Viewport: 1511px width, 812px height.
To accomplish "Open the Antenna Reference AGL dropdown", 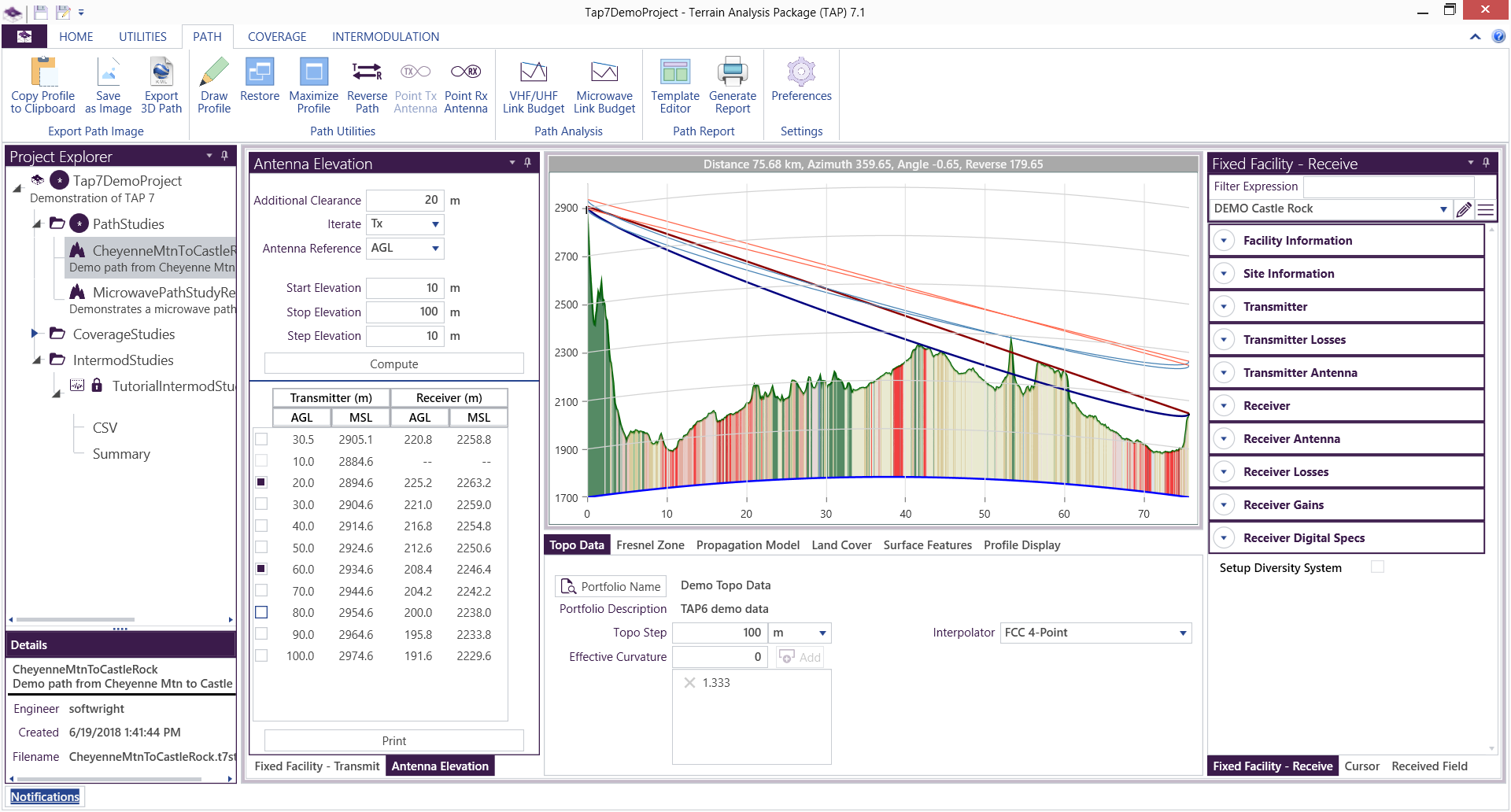I will click(x=434, y=249).
